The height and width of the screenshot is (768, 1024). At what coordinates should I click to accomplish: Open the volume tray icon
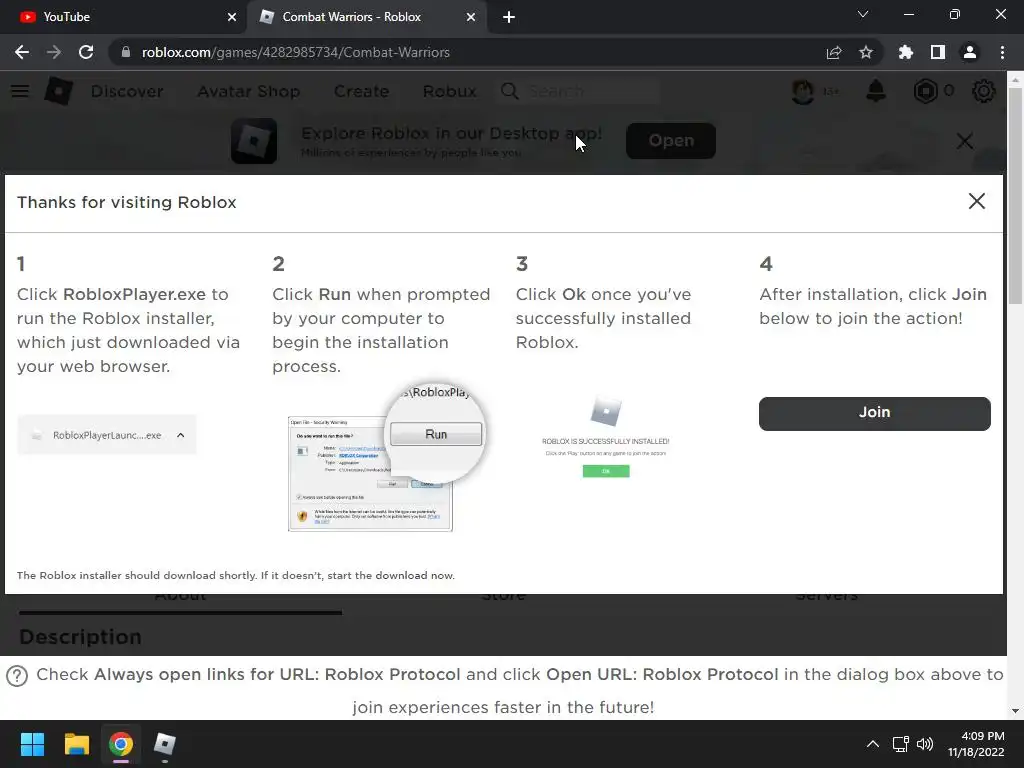pos(925,744)
